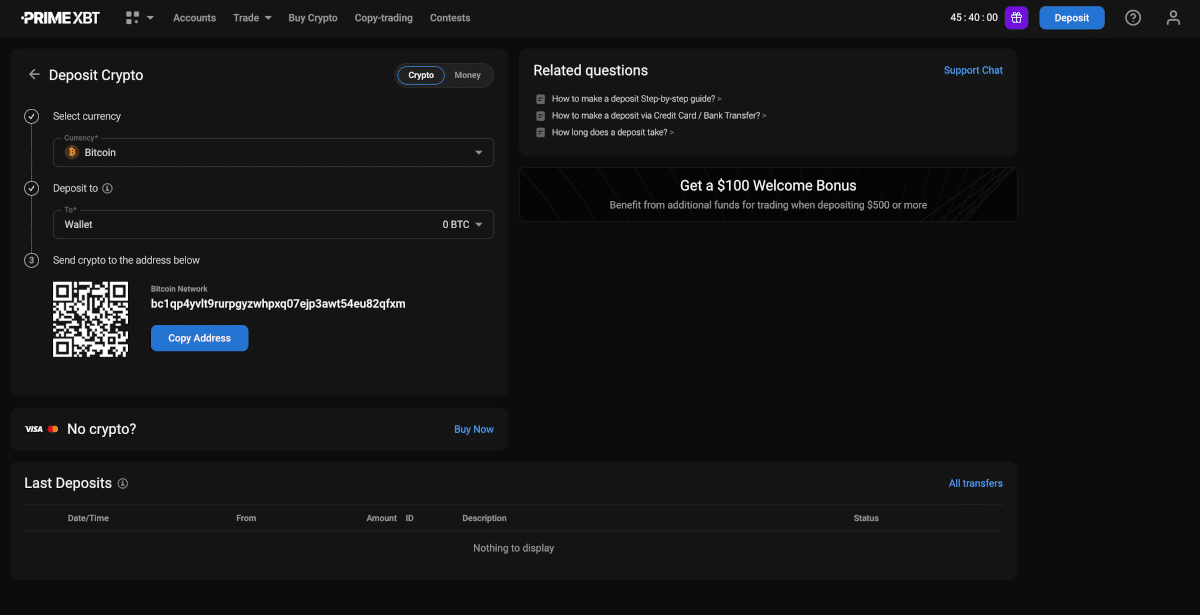Expand the Currency dropdown showing Bitcoin
The image size is (1200, 615).
tap(273, 152)
